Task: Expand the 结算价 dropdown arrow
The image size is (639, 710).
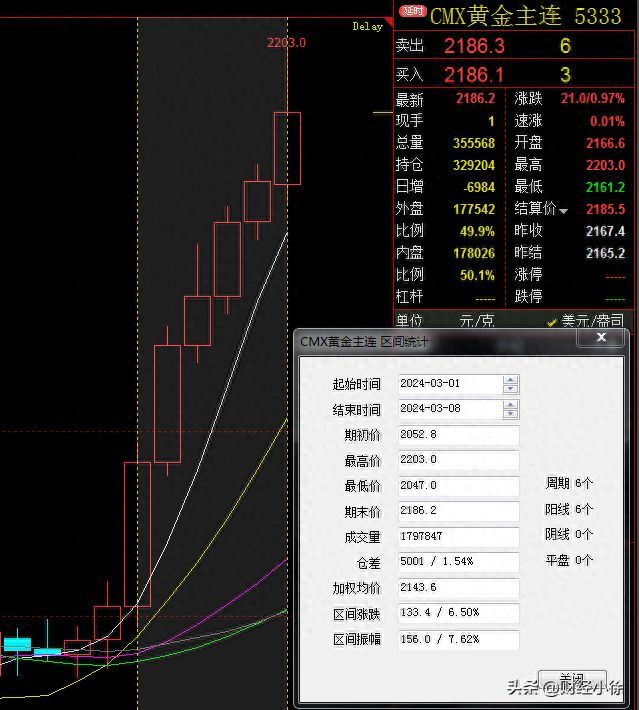Action: (563, 211)
